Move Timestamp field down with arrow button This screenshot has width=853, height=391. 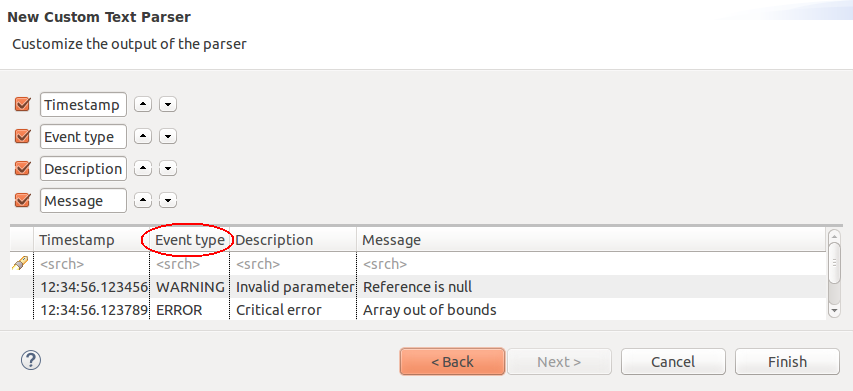168,104
